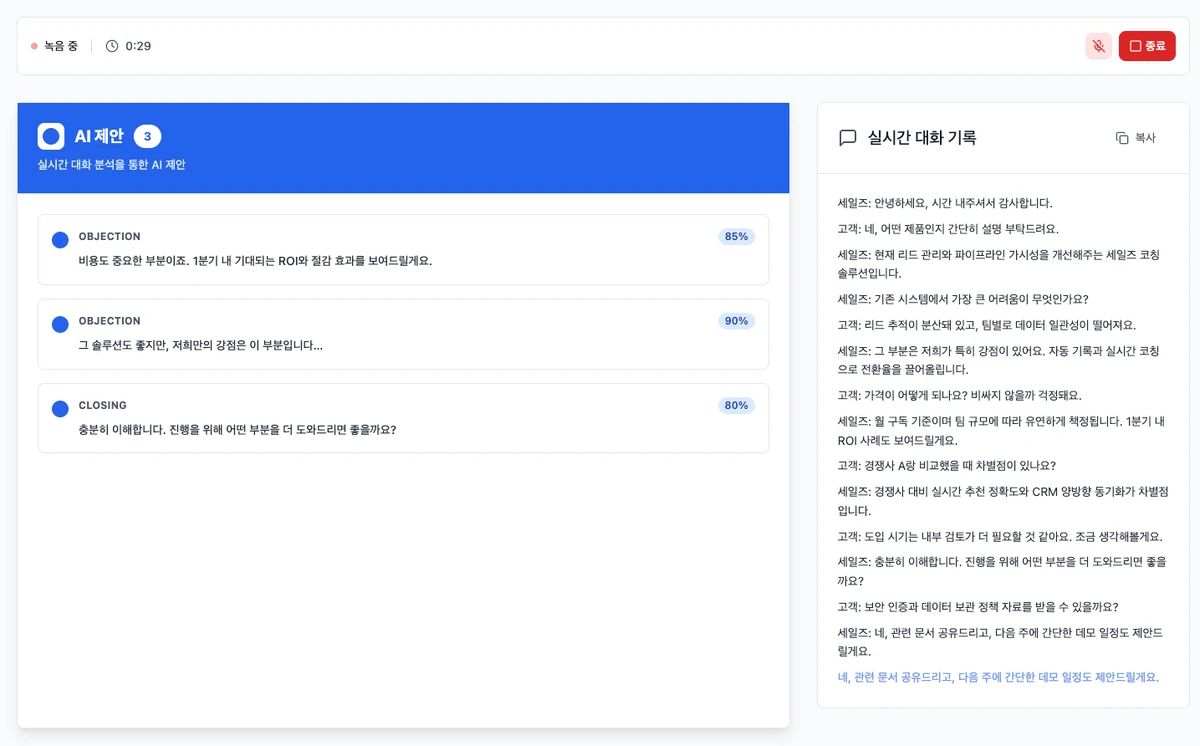Select line '고객: 도입 시기는 내부 검토가'
The image size is (1200, 746).
[x=1000, y=536]
